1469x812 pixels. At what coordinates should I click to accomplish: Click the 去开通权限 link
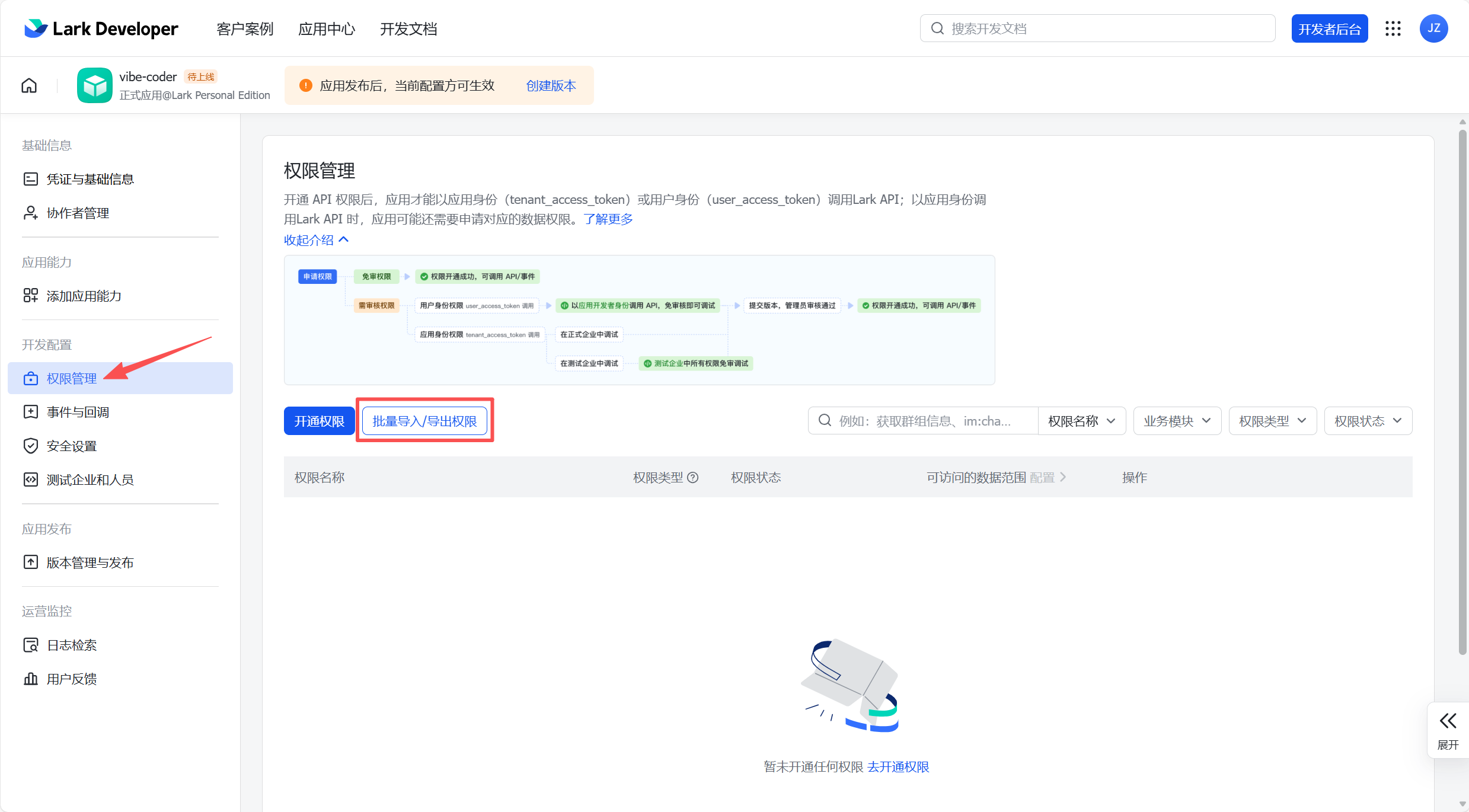pyautogui.click(x=898, y=766)
